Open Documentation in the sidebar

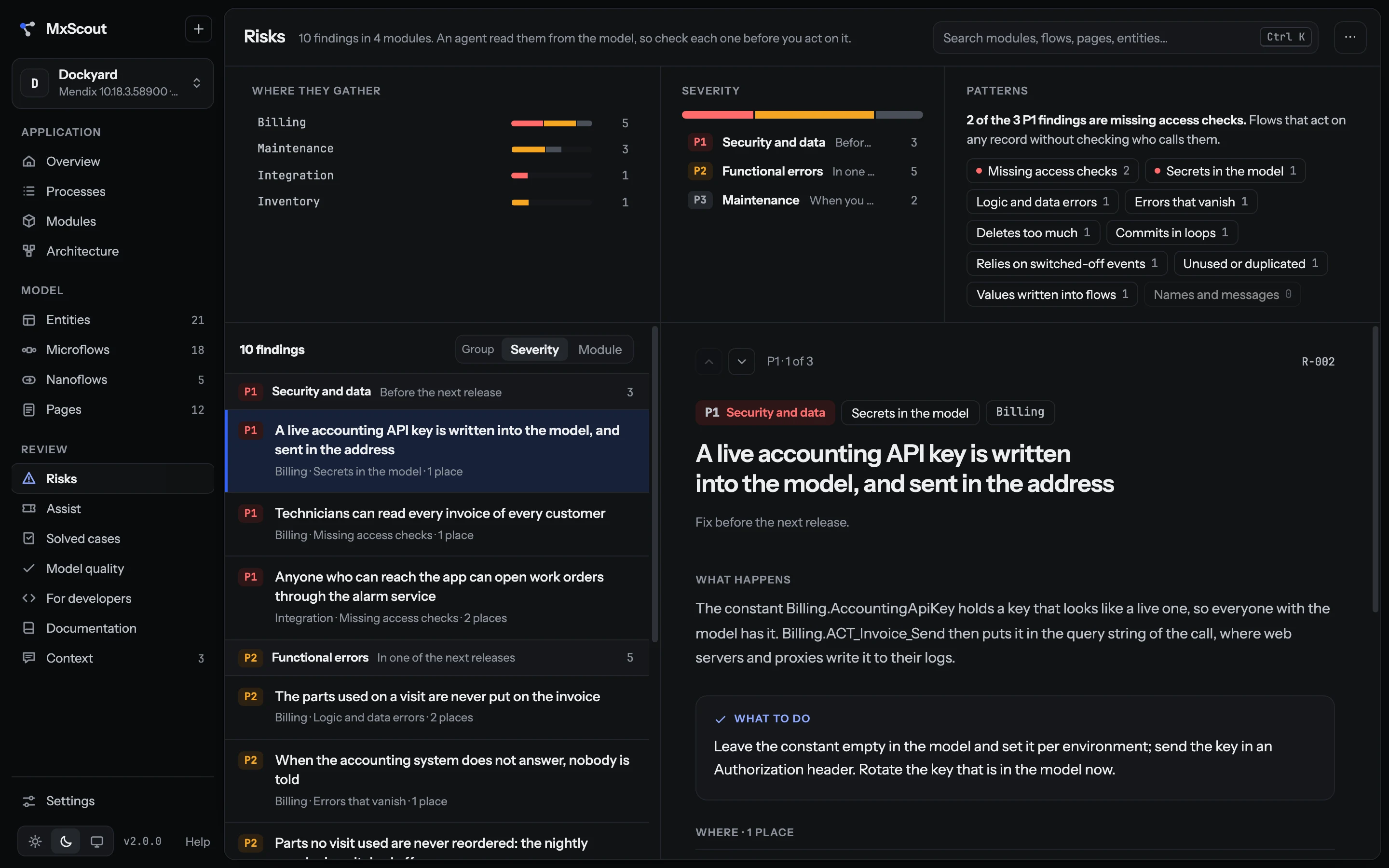pyautogui.click(x=112, y=628)
